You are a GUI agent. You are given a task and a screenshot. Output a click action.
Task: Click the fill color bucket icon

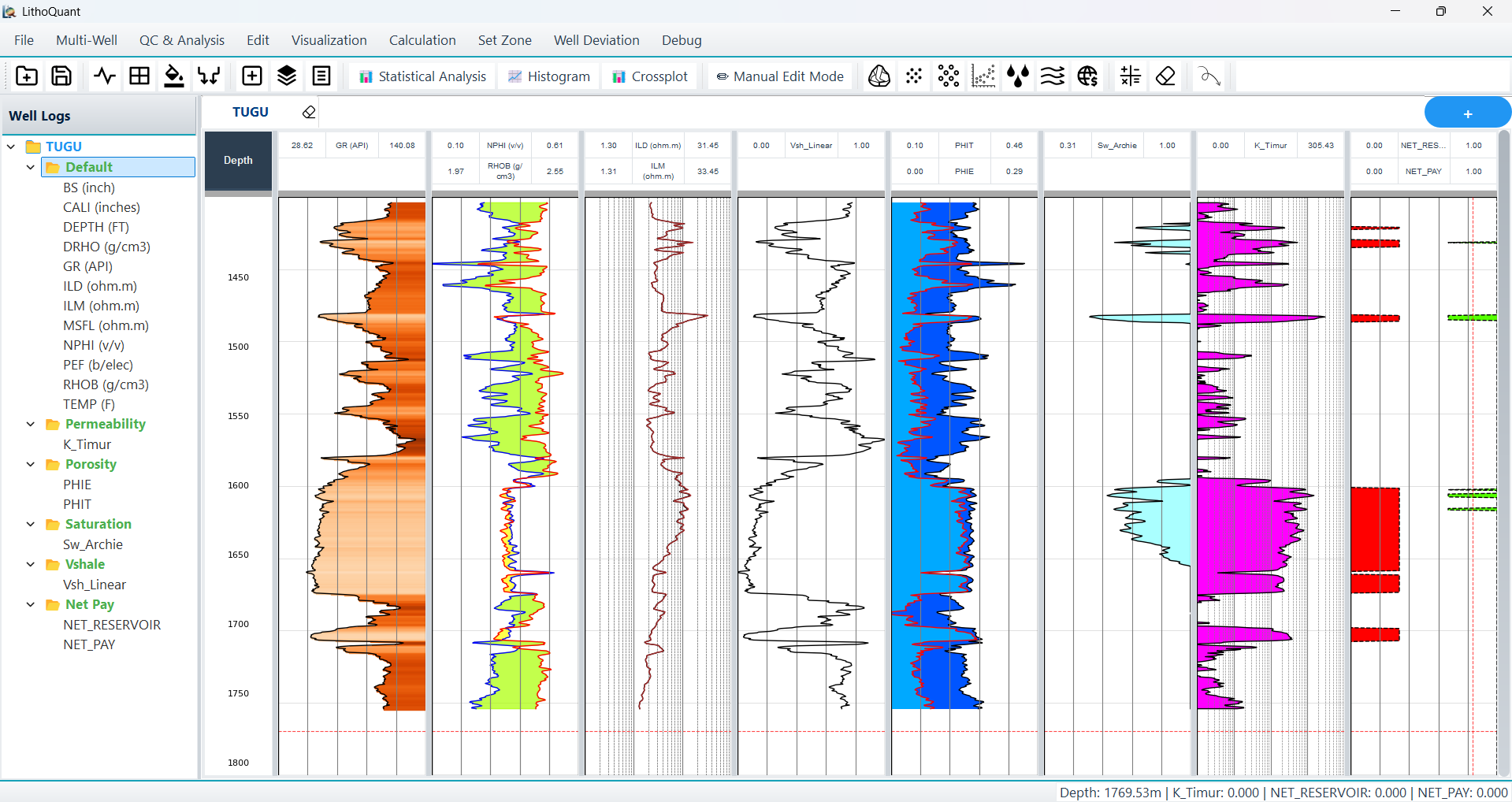(x=173, y=76)
